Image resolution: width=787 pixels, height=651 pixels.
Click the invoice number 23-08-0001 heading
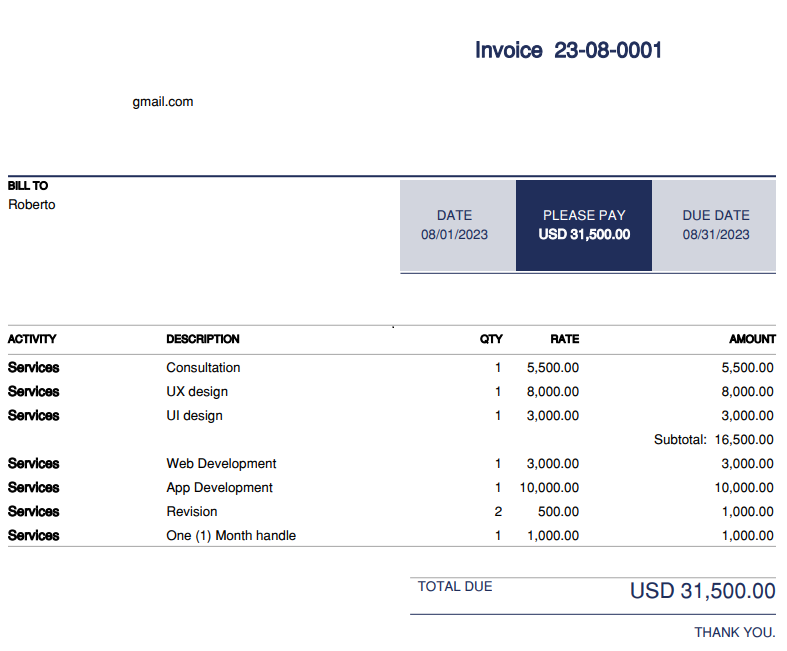pyautogui.click(x=607, y=50)
